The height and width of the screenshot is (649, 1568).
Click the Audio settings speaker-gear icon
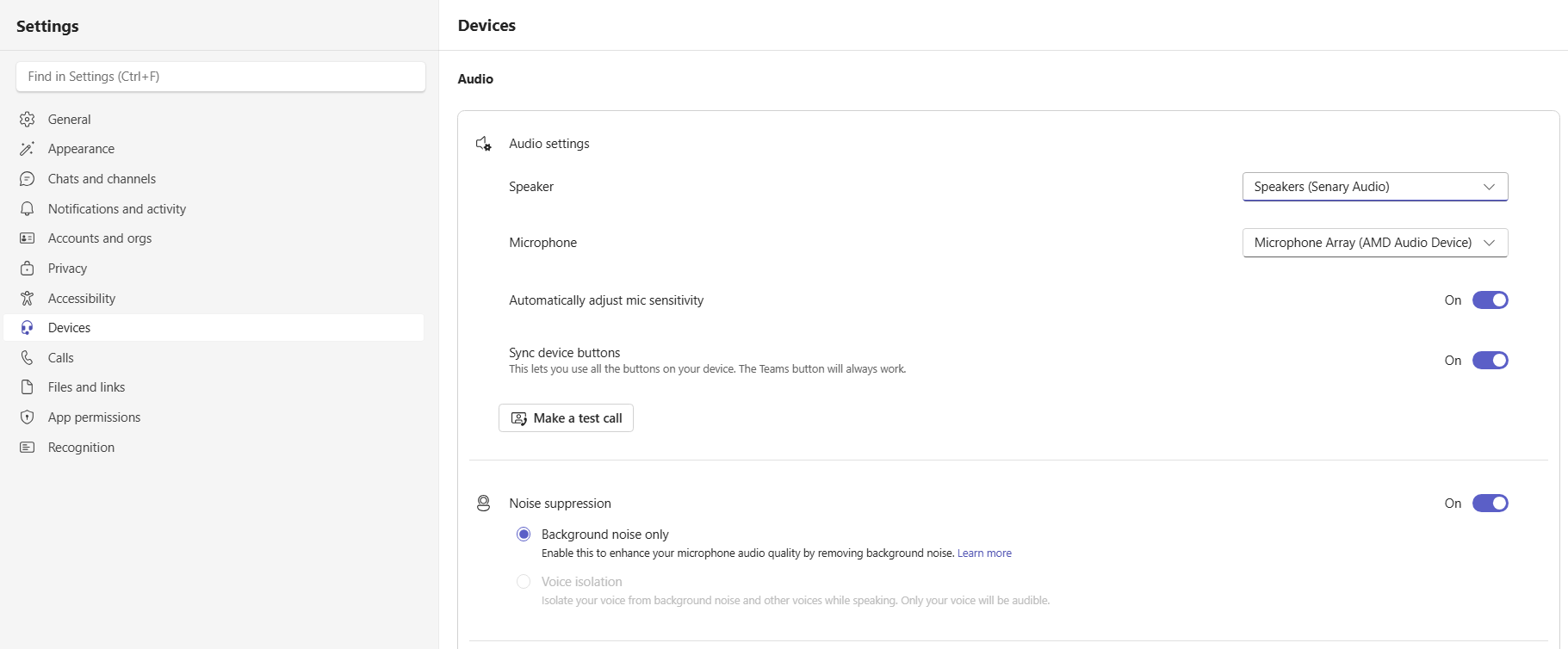484,144
